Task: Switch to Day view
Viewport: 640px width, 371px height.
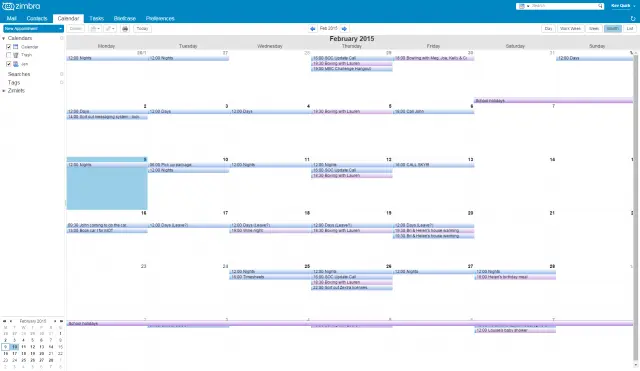Action: coord(548,29)
